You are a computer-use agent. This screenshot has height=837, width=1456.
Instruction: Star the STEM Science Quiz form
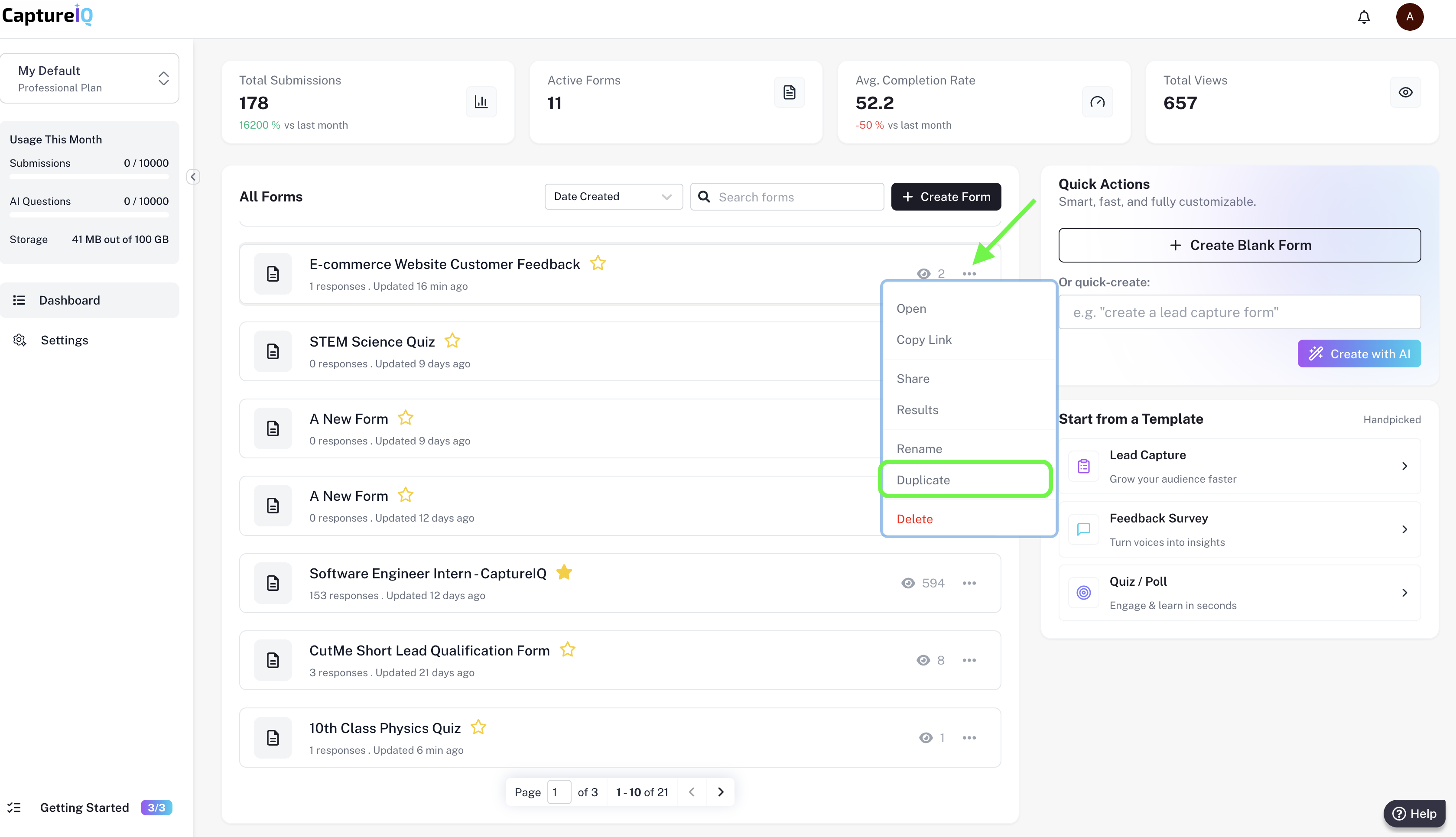click(x=452, y=341)
